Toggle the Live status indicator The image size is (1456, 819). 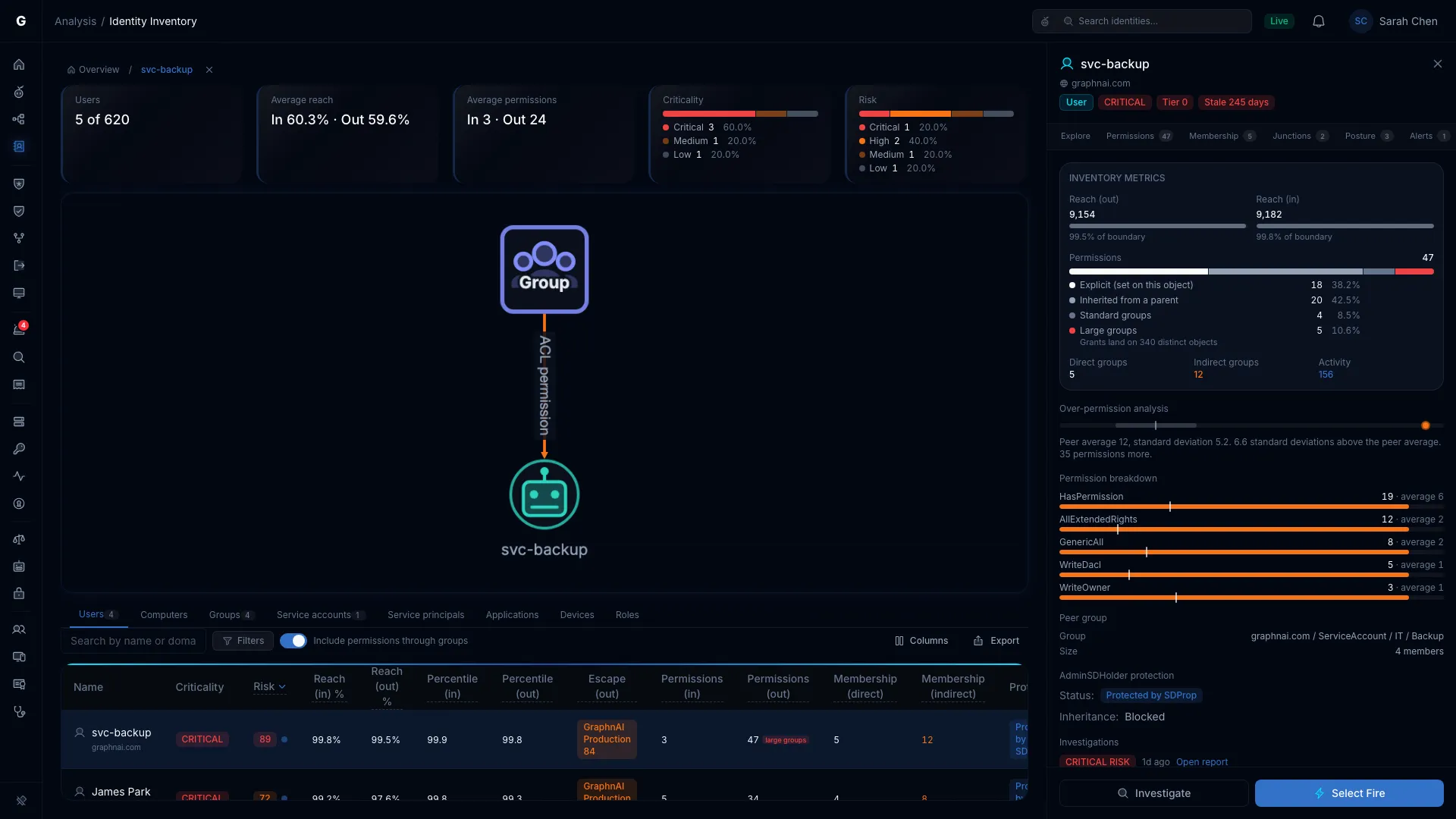[x=1279, y=21]
